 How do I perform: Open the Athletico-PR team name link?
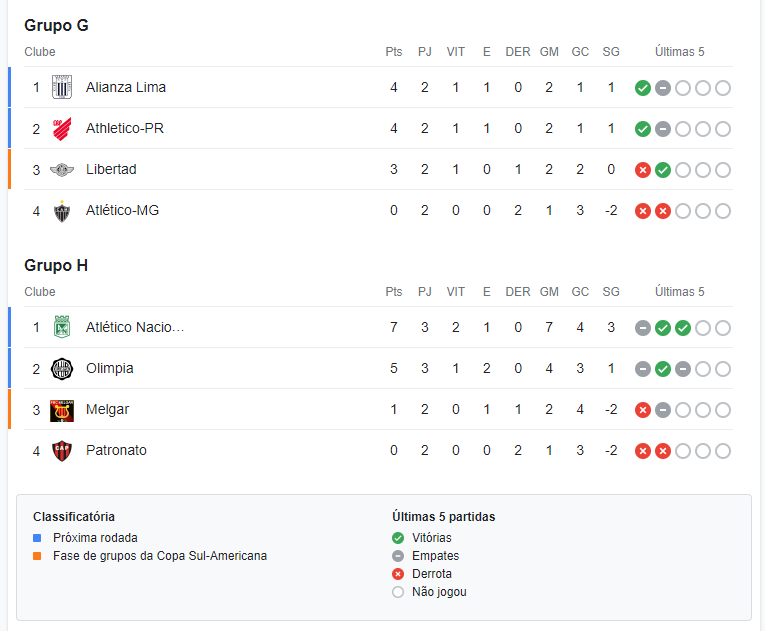125,128
